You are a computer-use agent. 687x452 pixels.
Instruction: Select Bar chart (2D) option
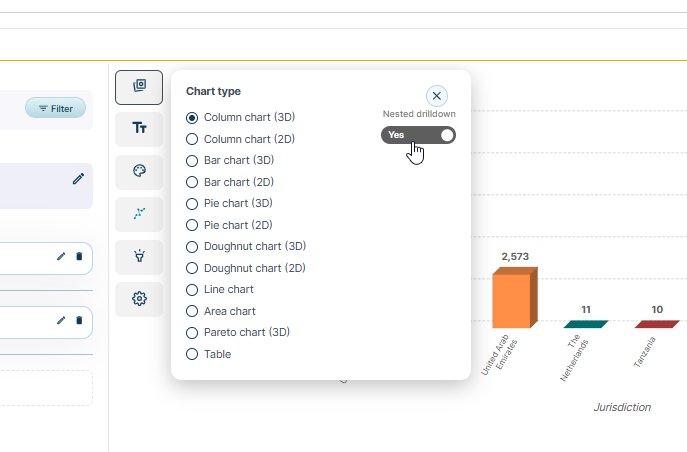pyautogui.click(x=192, y=182)
